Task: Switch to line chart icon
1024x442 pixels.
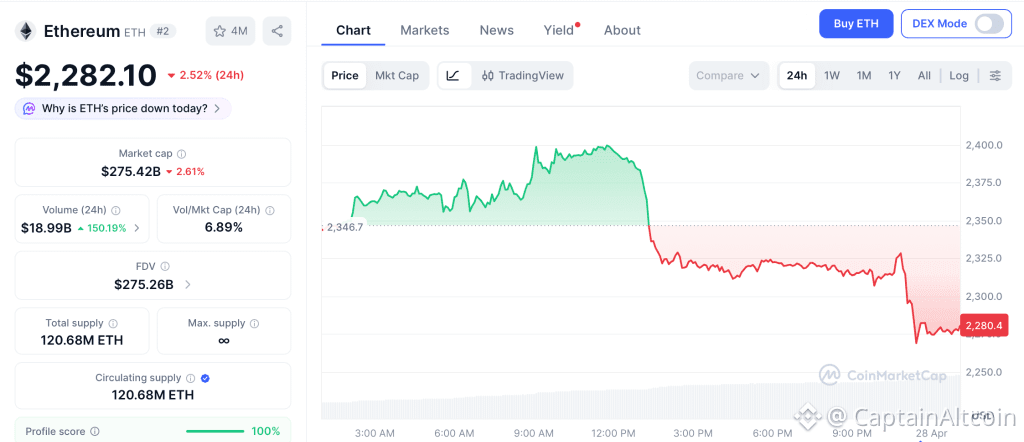Action: (453, 75)
